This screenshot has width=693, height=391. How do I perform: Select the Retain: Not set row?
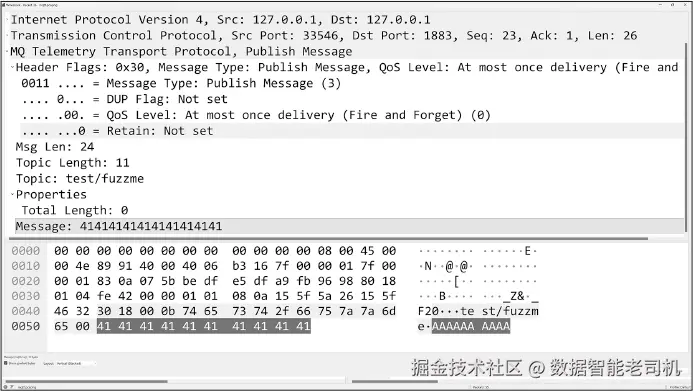(x=352, y=131)
